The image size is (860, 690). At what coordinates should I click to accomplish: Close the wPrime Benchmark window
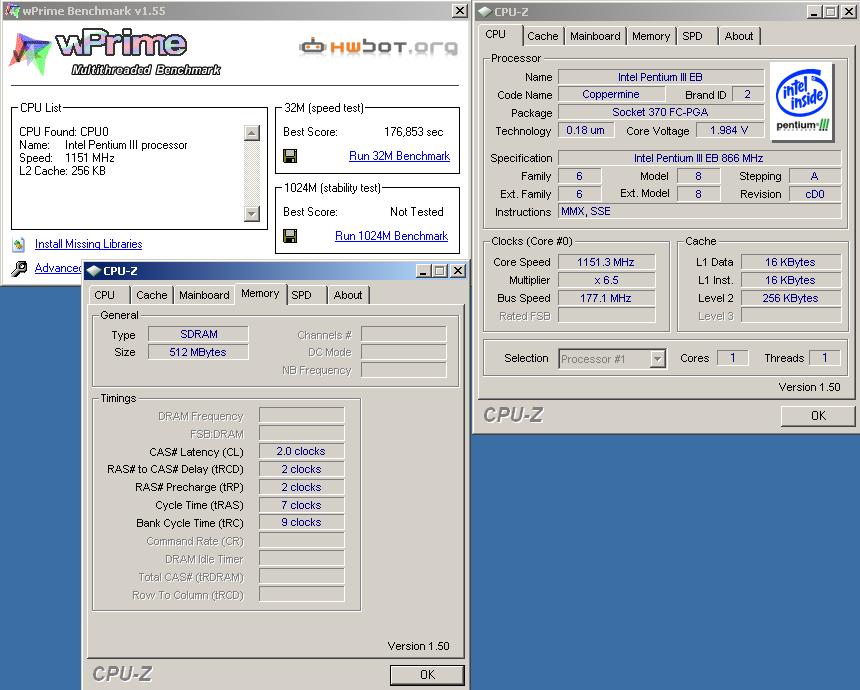point(460,10)
